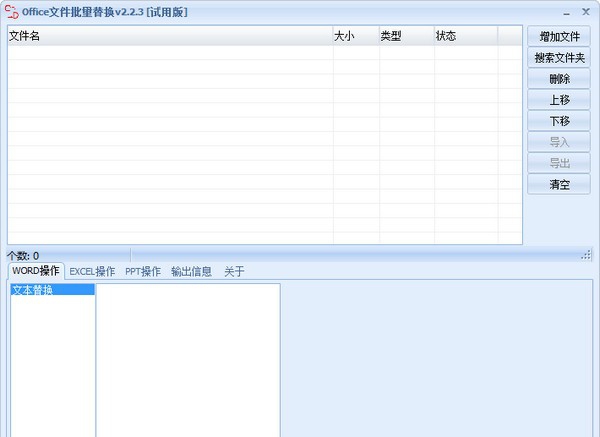The width and height of the screenshot is (600, 437).
Task: Click the app logo icon in title bar
Action: click(11, 12)
